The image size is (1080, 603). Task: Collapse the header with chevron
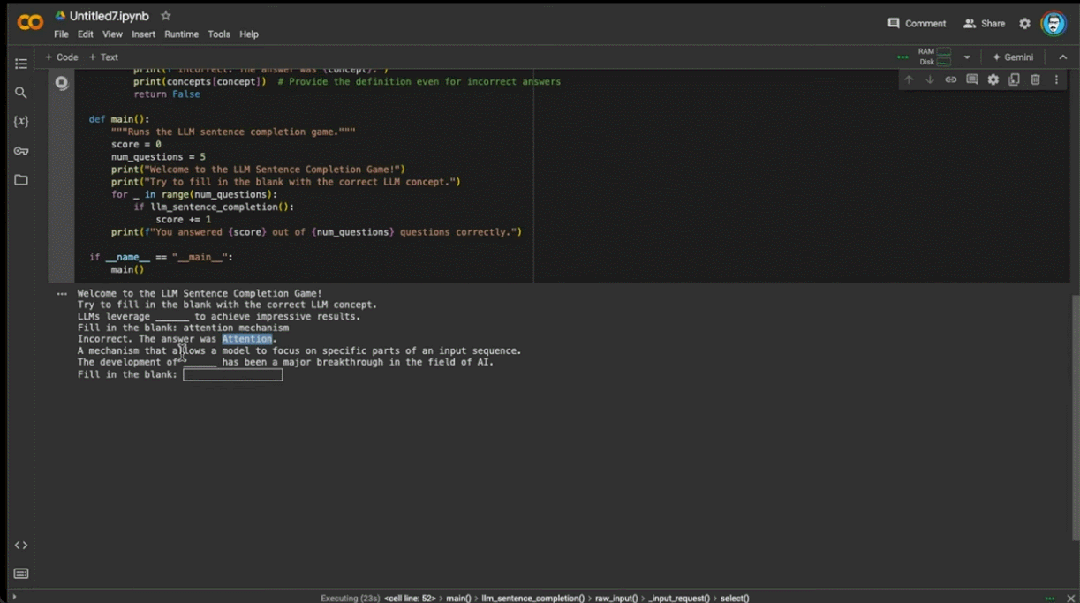point(1063,57)
